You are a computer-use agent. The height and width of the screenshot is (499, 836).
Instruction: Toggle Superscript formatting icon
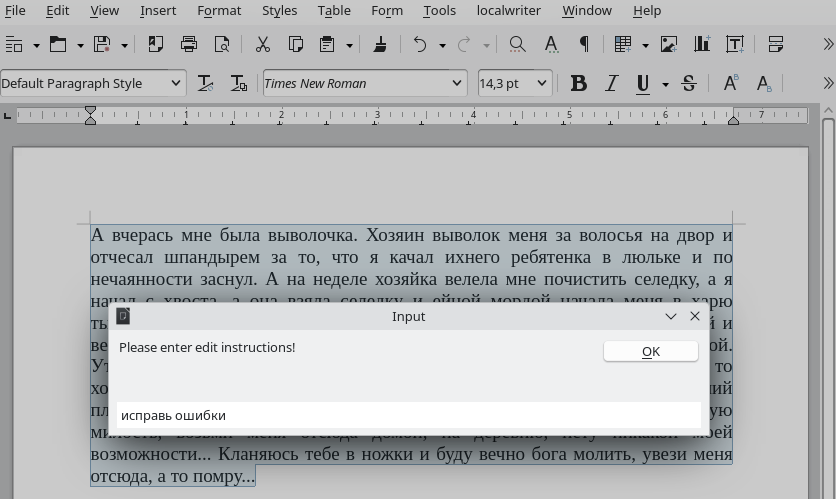click(x=730, y=84)
